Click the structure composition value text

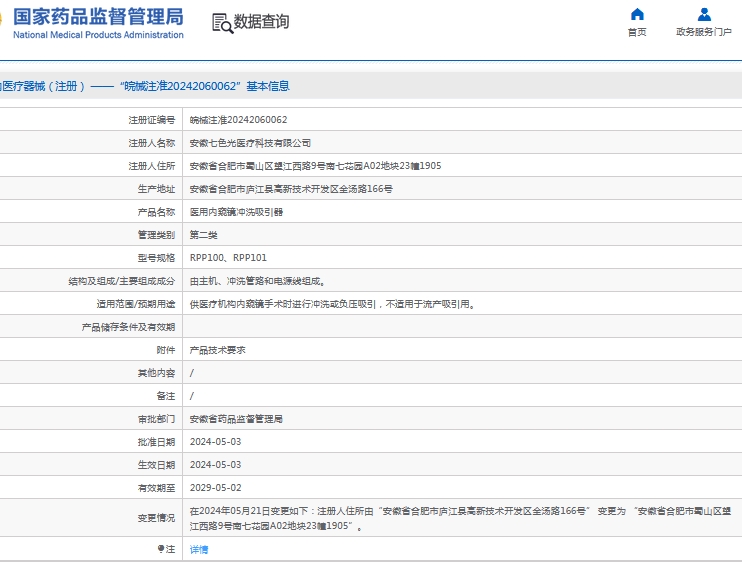pyautogui.click(x=258, y=281)
